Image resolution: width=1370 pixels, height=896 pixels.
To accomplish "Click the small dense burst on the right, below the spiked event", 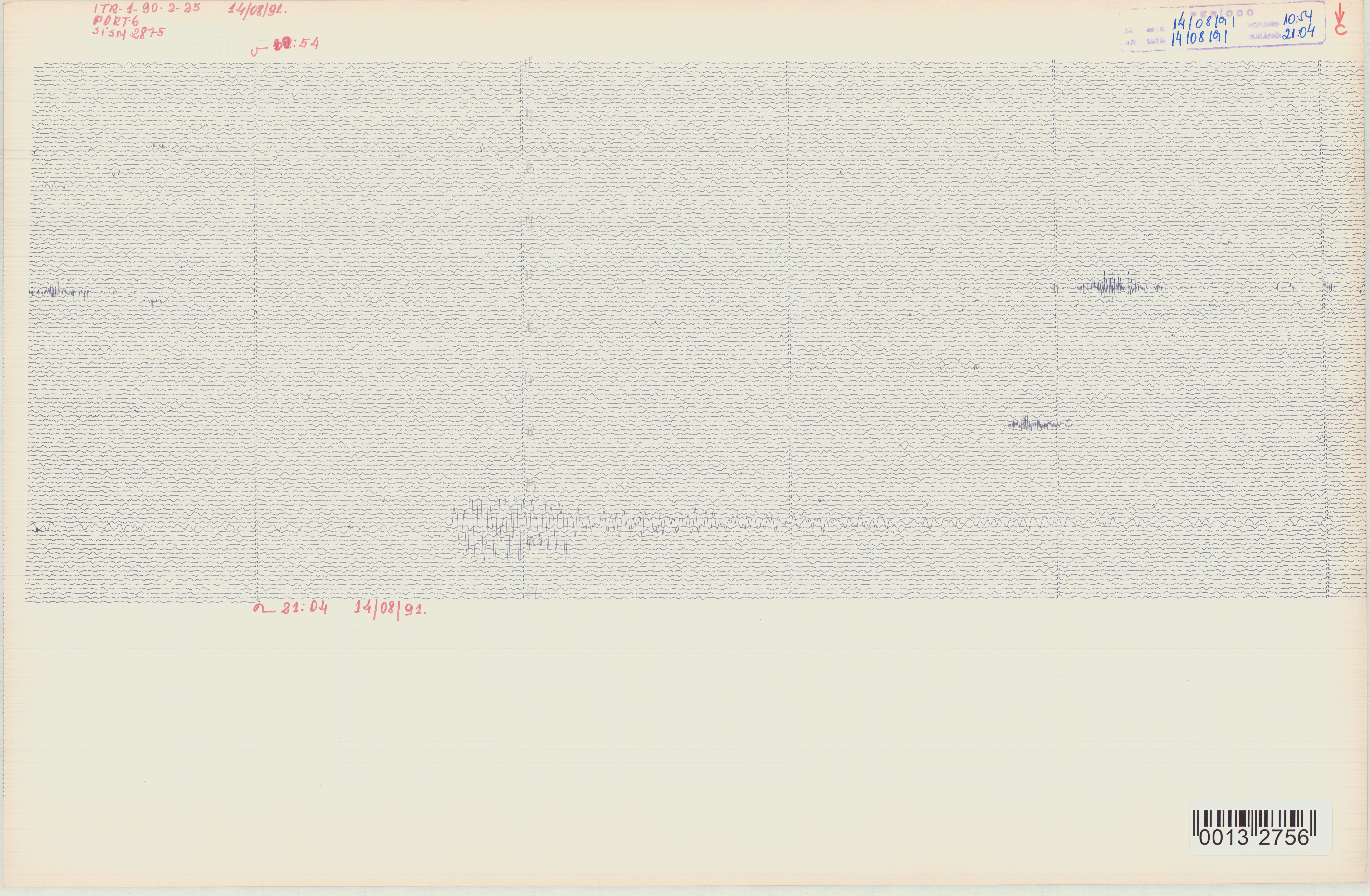I will pos(1039,424).
